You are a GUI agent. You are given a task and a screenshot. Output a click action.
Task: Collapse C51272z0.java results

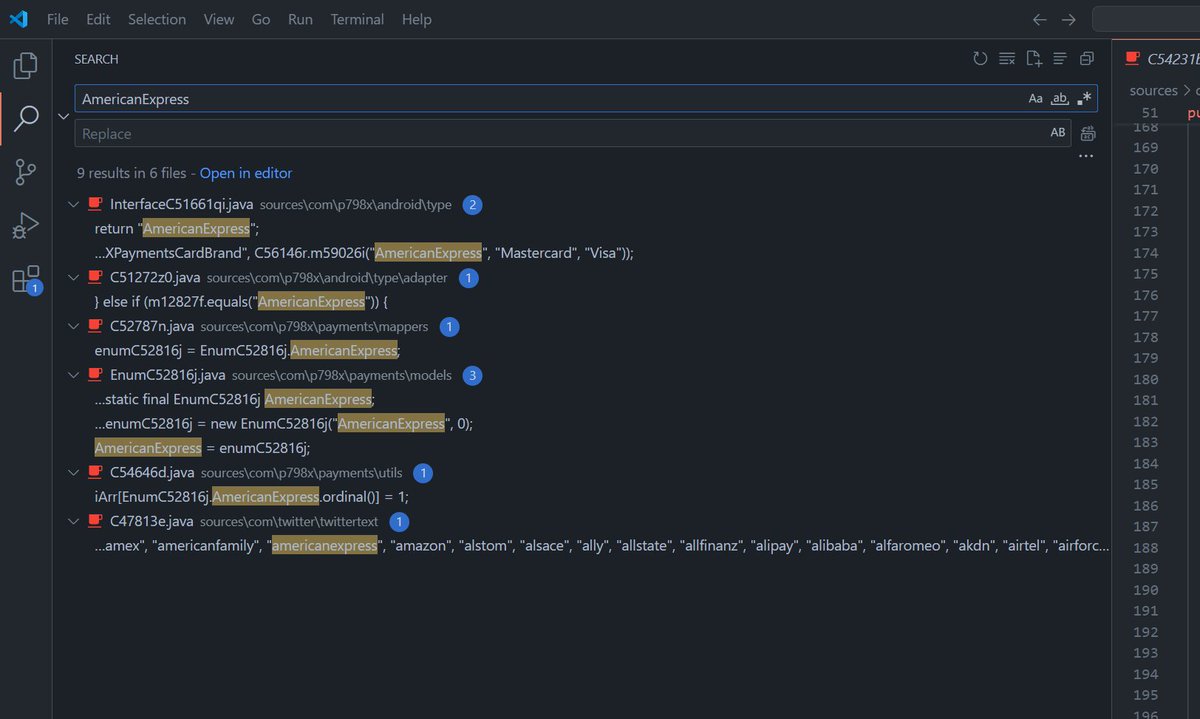click(x=73, y=277)
